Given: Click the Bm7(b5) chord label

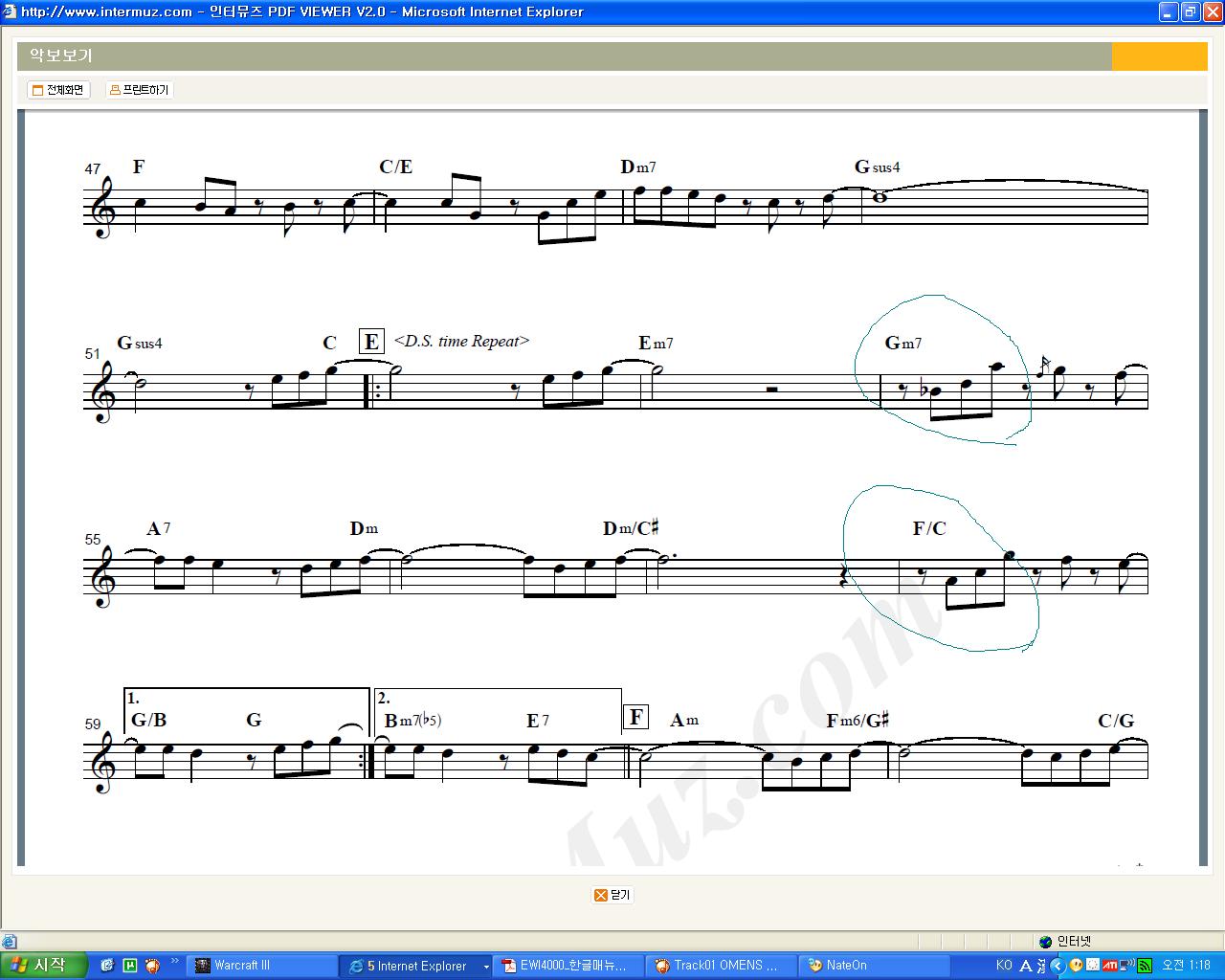Looking at the screenshot, I should point(412,721).
